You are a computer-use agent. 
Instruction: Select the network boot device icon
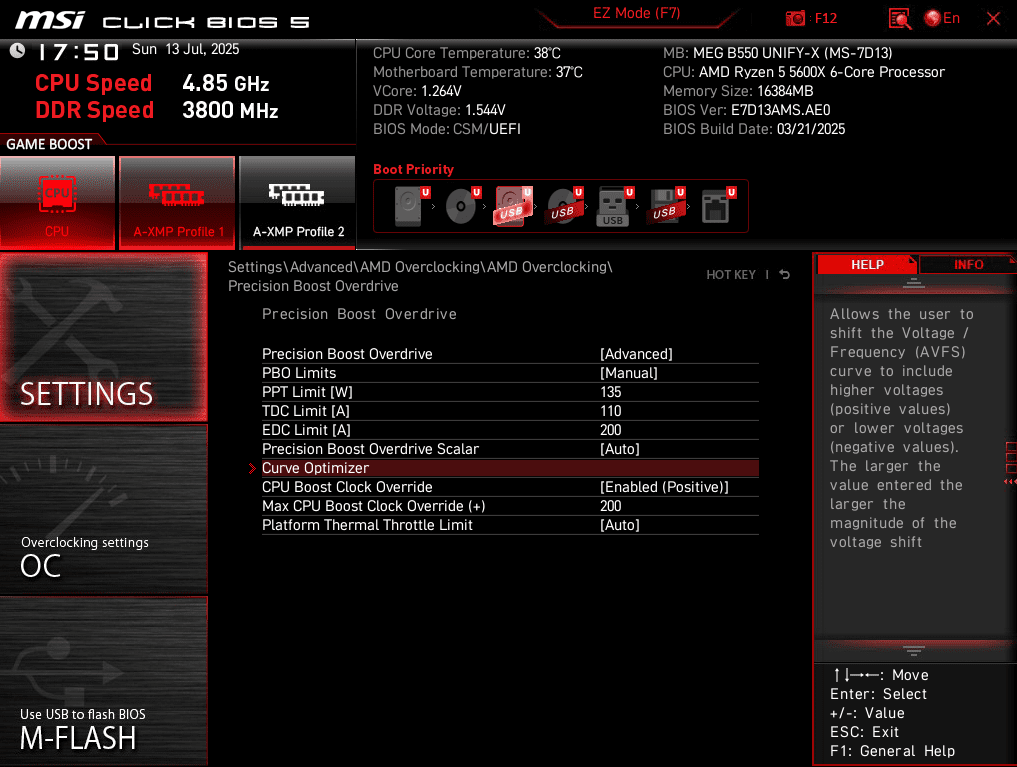pyautogui.click(x=718, y=206)
